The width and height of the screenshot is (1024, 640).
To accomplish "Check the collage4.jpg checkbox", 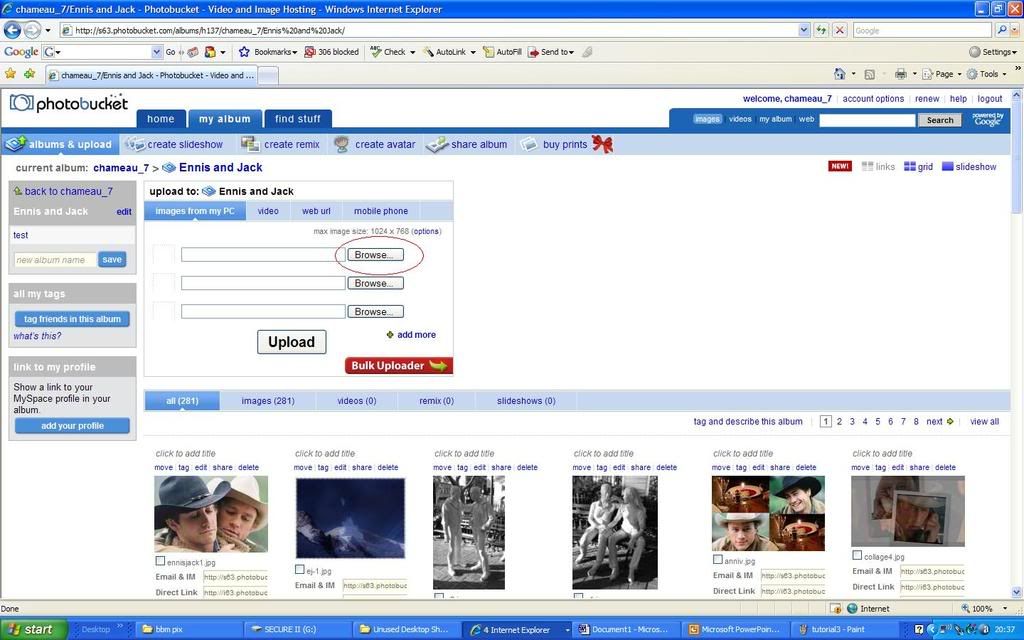I will point(857,555).
